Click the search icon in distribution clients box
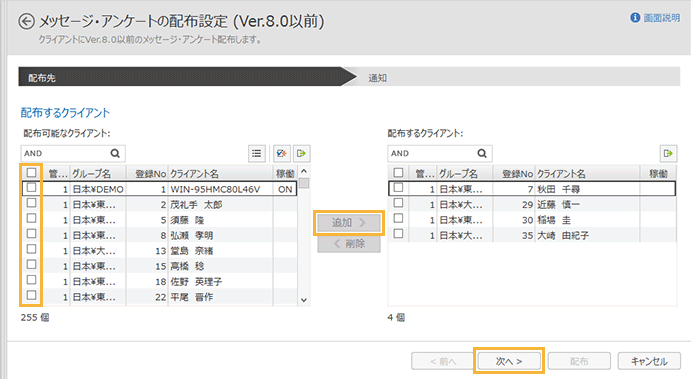The image size is (691, 379). [x=482, y=153]
